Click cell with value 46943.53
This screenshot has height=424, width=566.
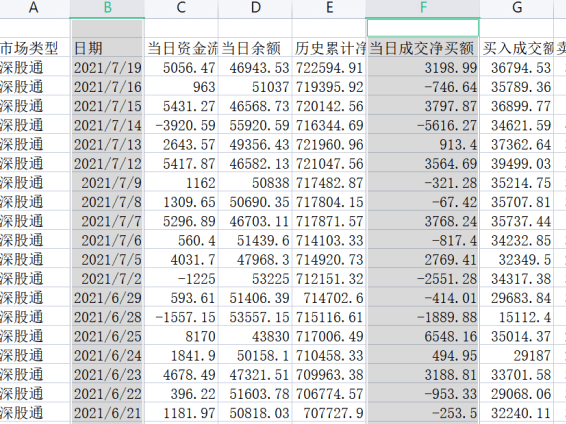pyautogui.click(x=255, y=67)
